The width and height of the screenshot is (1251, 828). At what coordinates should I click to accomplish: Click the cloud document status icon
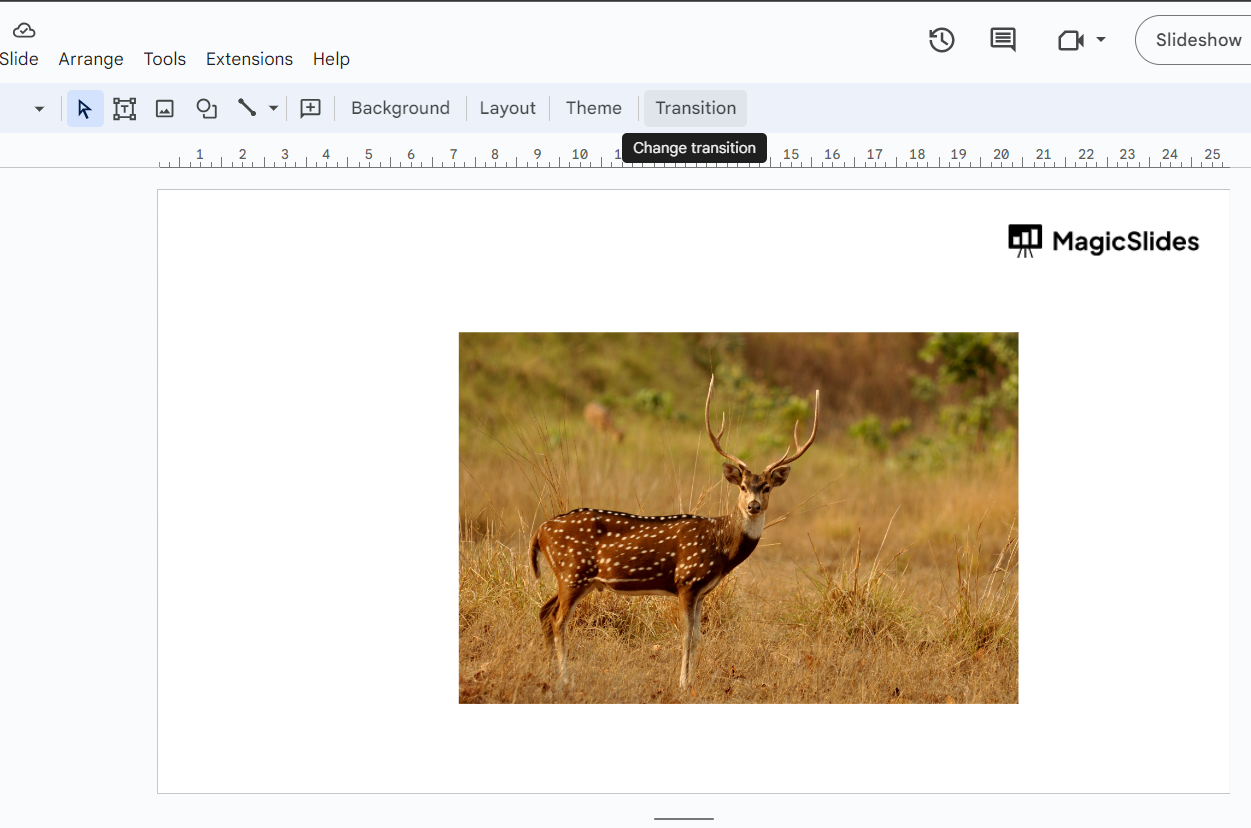[x=24, y=30]
